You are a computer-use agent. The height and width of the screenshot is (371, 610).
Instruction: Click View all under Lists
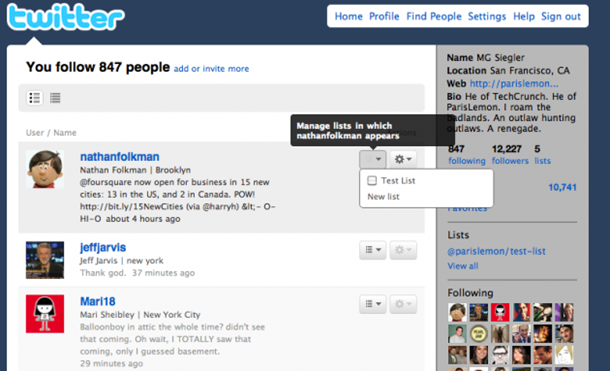tap(463, 266)
